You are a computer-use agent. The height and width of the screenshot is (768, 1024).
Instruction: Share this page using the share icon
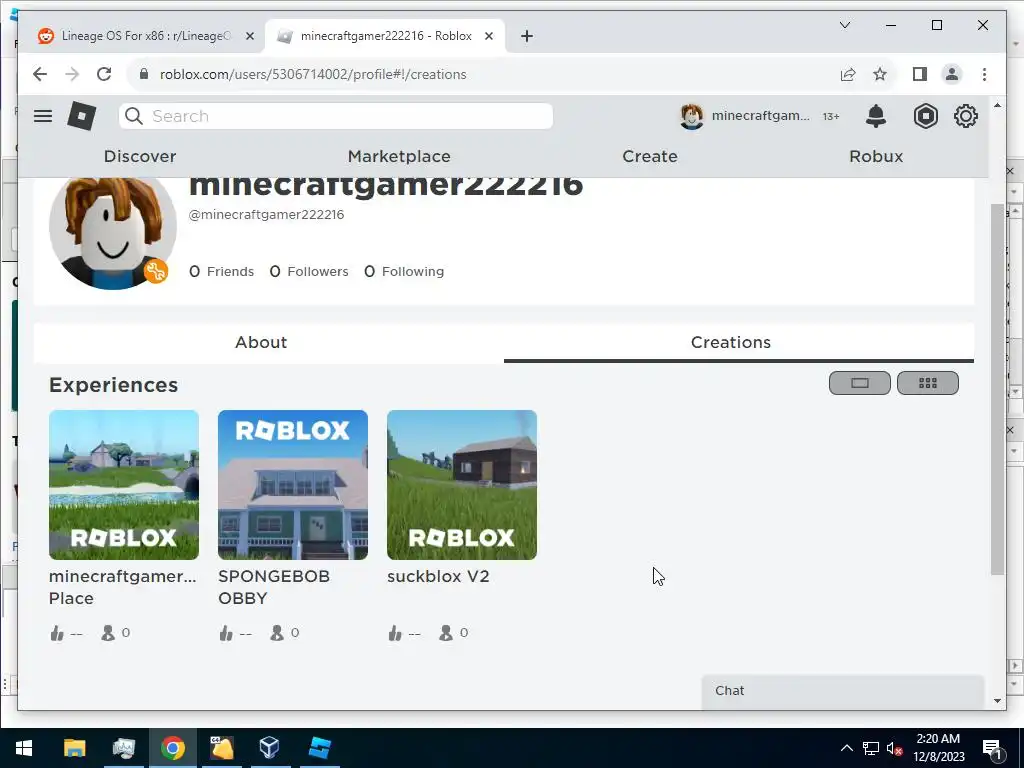click(848, 74)
